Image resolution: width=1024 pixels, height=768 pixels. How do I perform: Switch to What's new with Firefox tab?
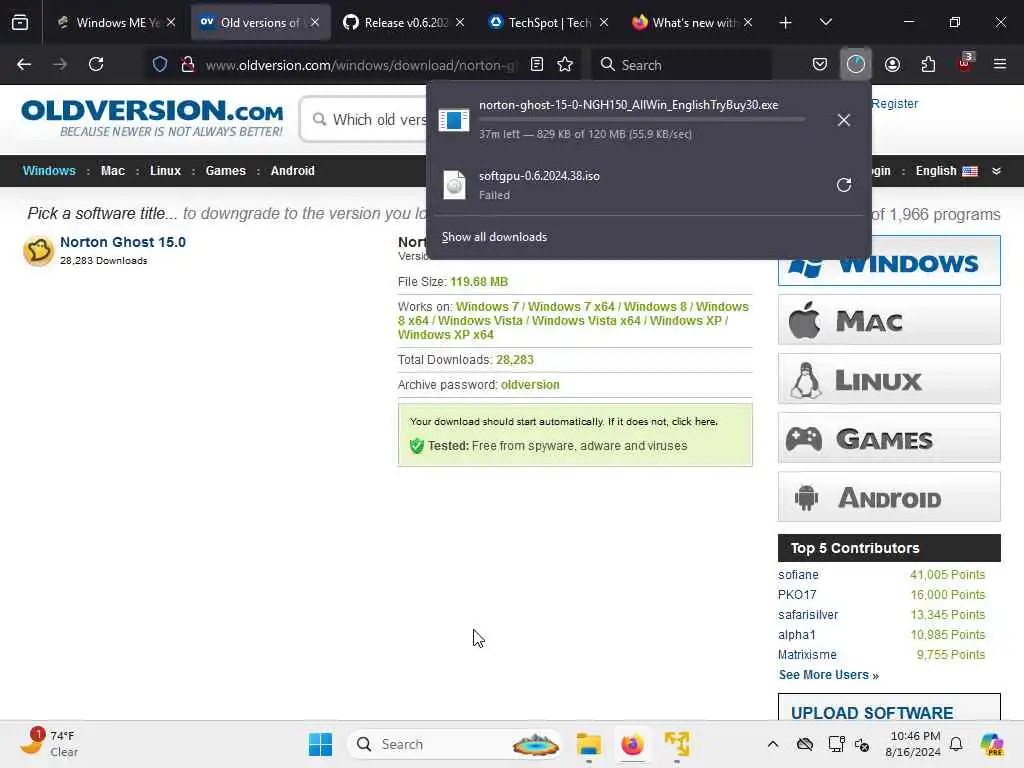coord(693,23)
